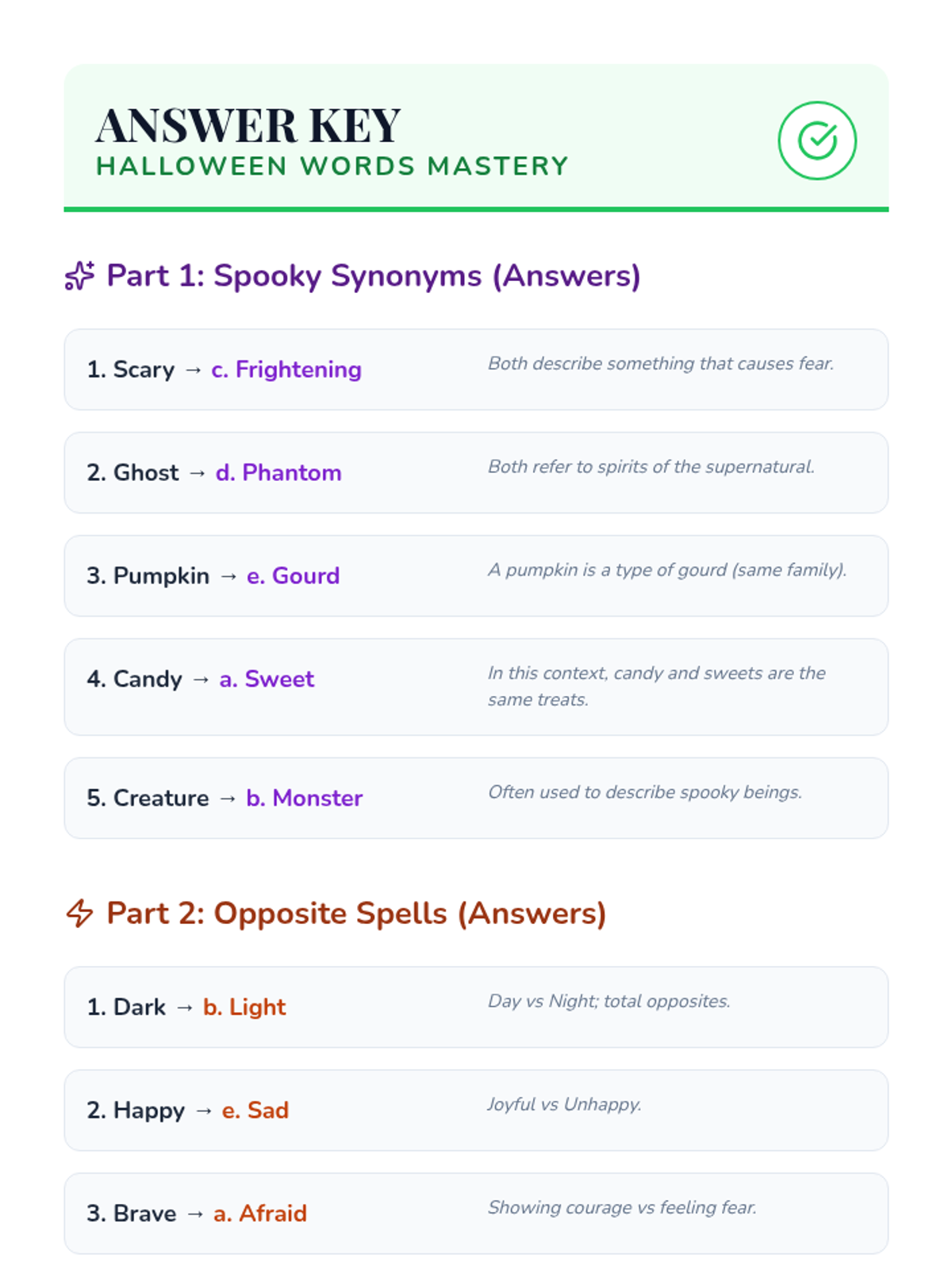This screenshot has height=1270, width=952.
Task: Click the sparkles icon beside Part 1
Action: click(79, 276)
